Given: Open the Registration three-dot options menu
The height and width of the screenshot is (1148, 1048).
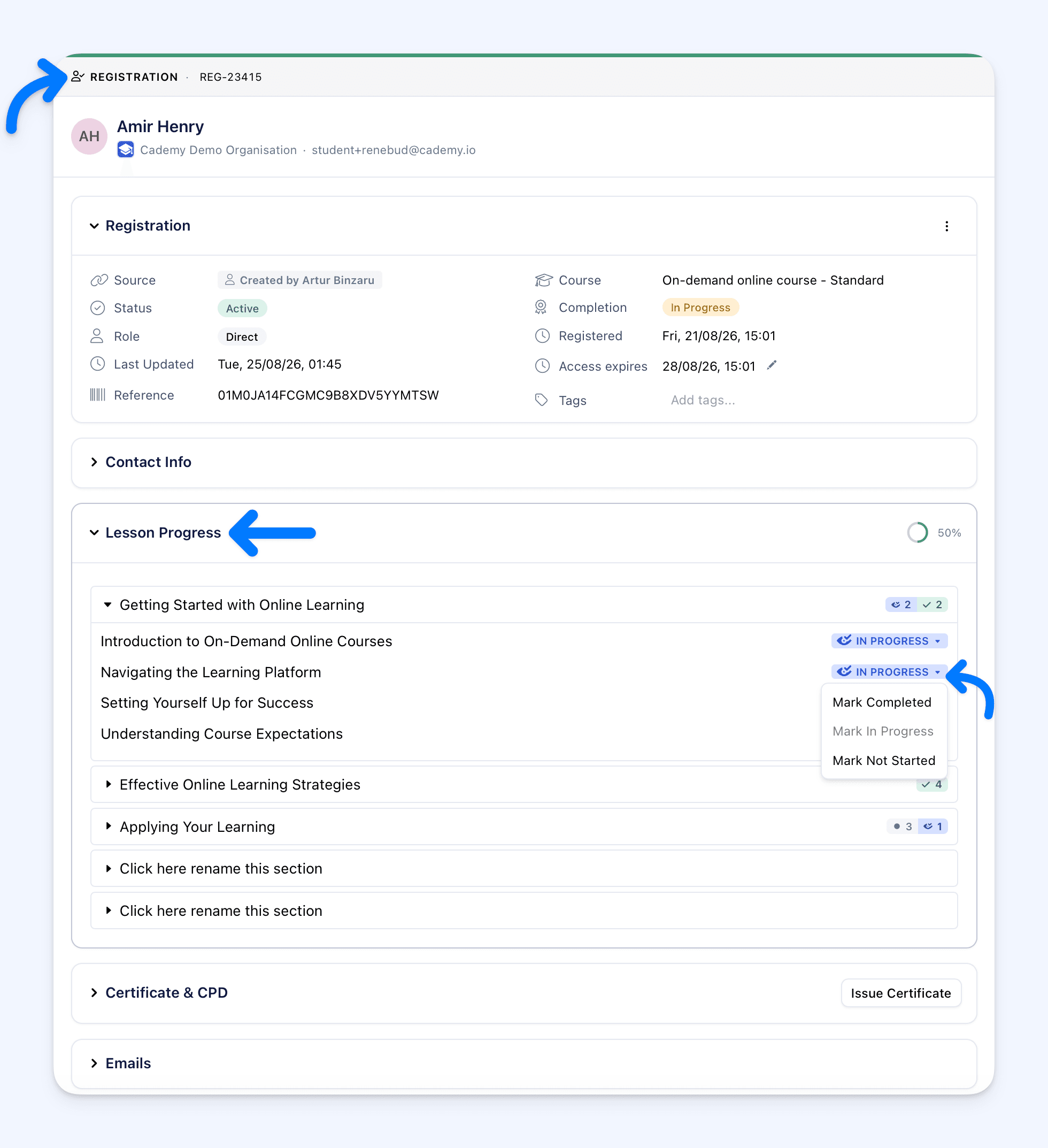Looking at the screenshot, I should pyautogui.click(x=946, y=226).
